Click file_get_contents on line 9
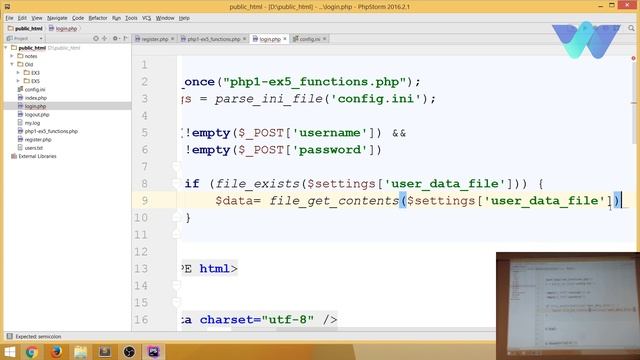640x360 pixels. pyautogui.click(x=334, y=201)
